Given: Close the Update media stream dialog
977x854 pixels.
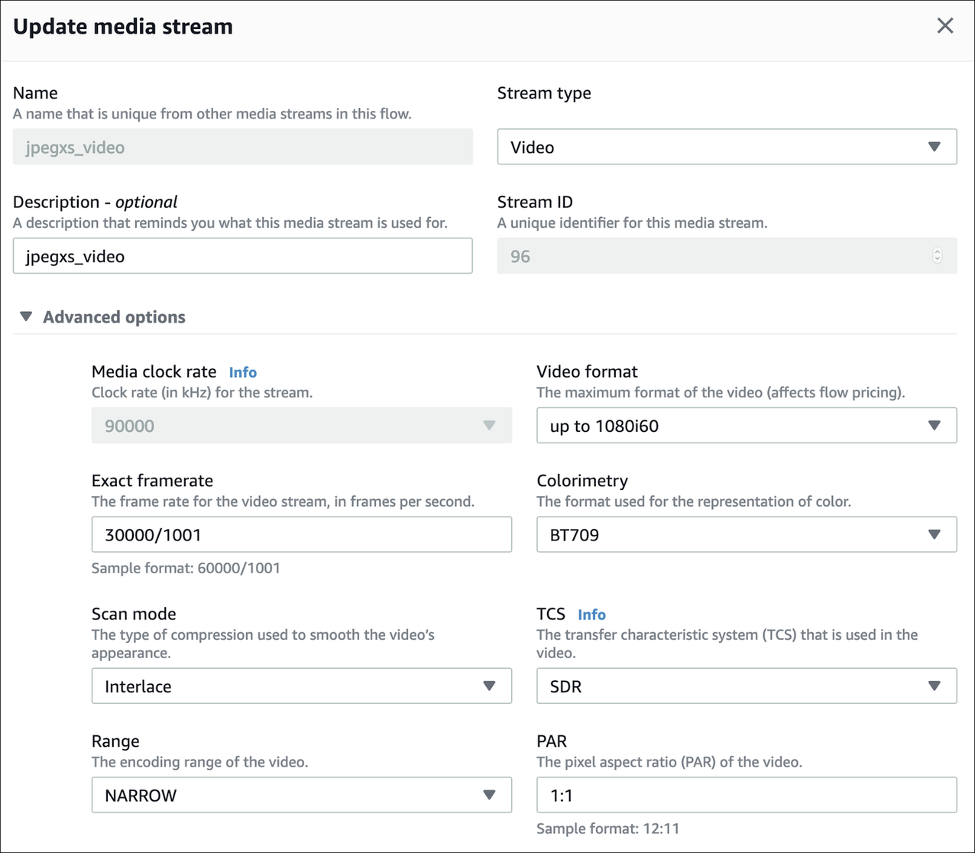Looking at the screenshot, I should [x=944, y=26].
